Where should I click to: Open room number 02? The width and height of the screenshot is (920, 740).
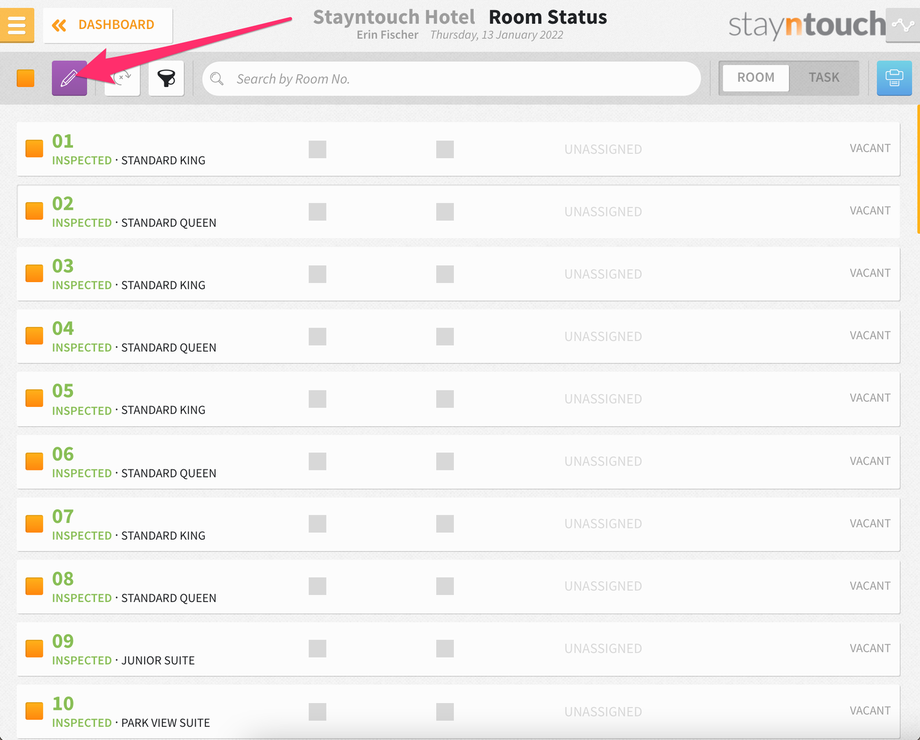pos(63,203)
